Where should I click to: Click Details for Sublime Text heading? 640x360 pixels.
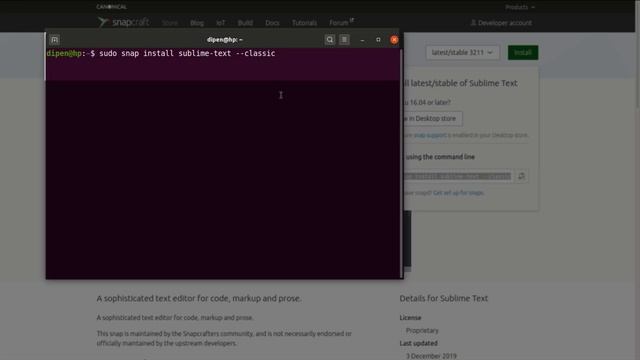pyautogui.click(x=444, y=298)
